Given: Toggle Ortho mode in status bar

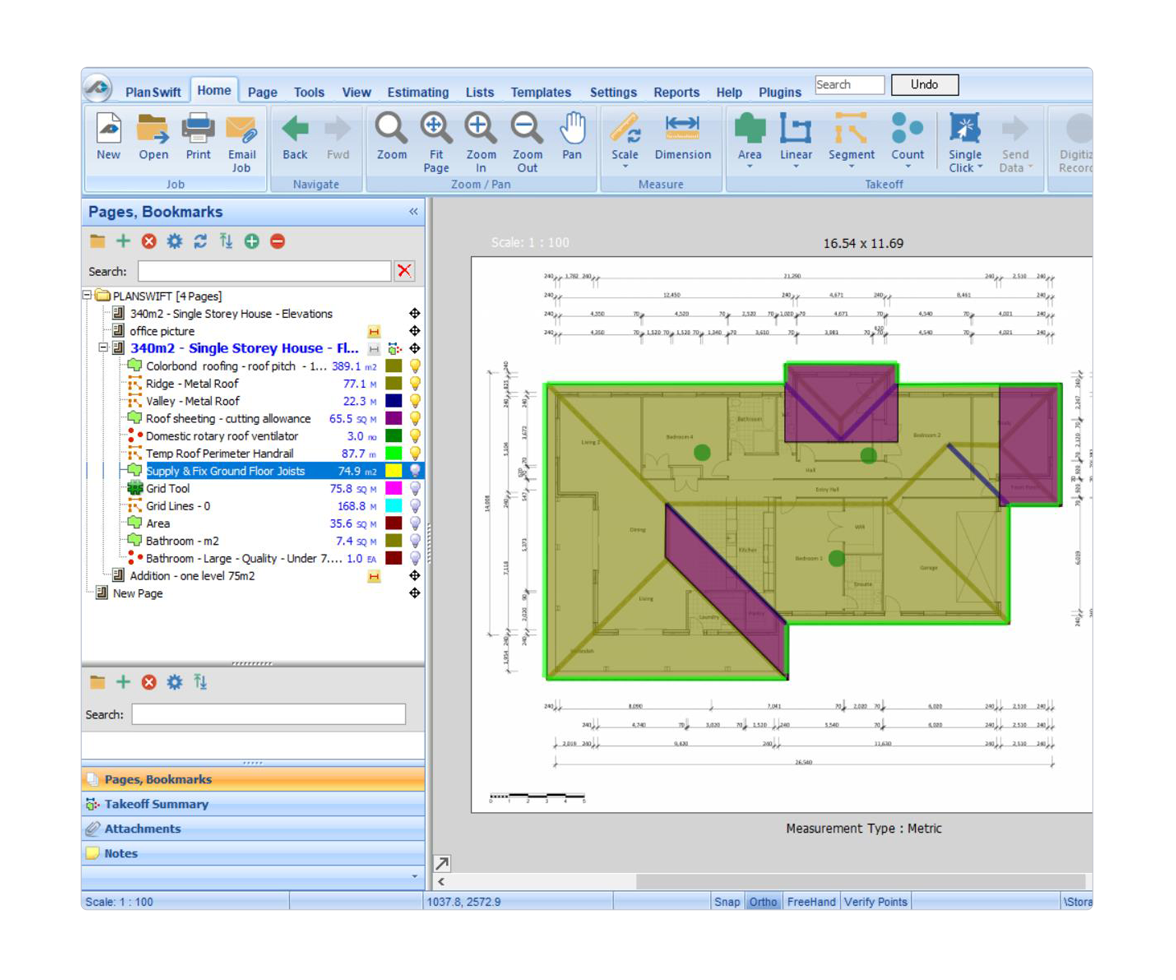Looking at the screenshot, I should click(x=763, y=902).
